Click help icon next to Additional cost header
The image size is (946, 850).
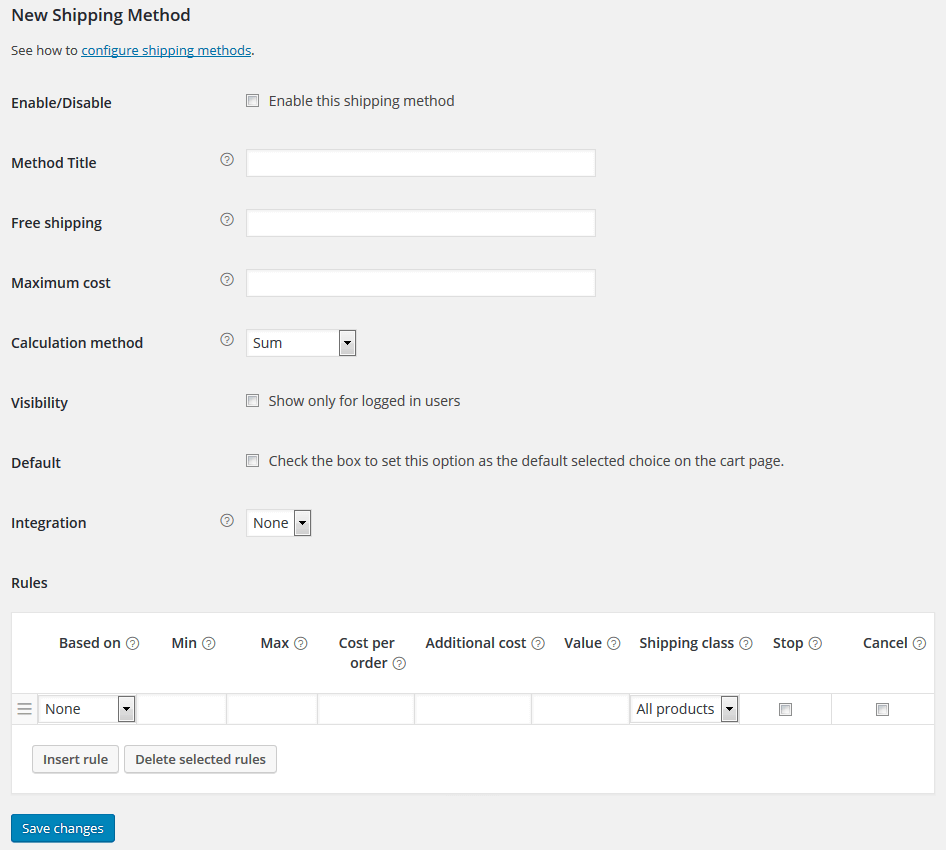pyautogui.click(x=538, y=644)
